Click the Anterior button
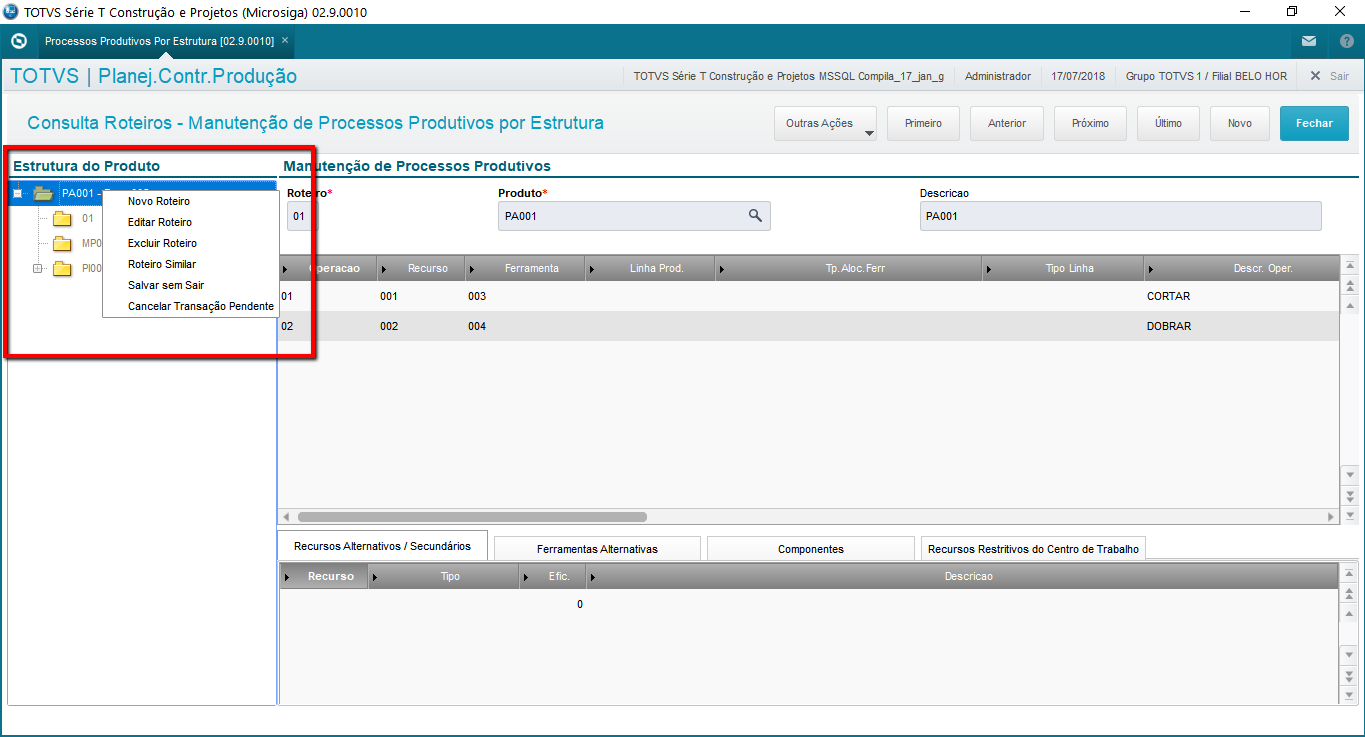 point(1007,123)
